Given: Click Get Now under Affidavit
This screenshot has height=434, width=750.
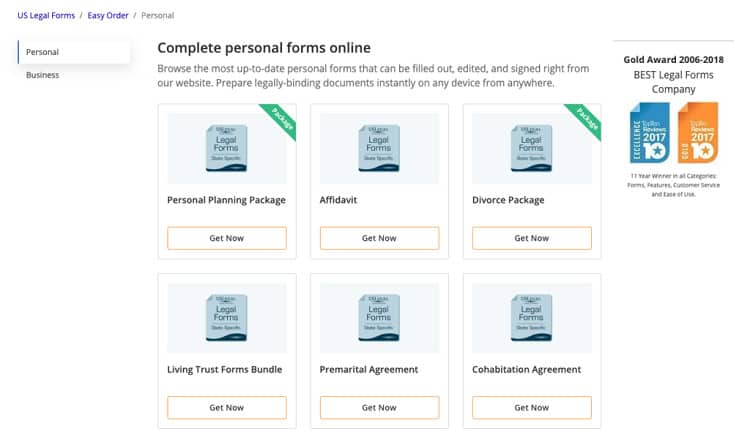Looking at the screenshot, I should pyautogui.click(x=379, y=238).
